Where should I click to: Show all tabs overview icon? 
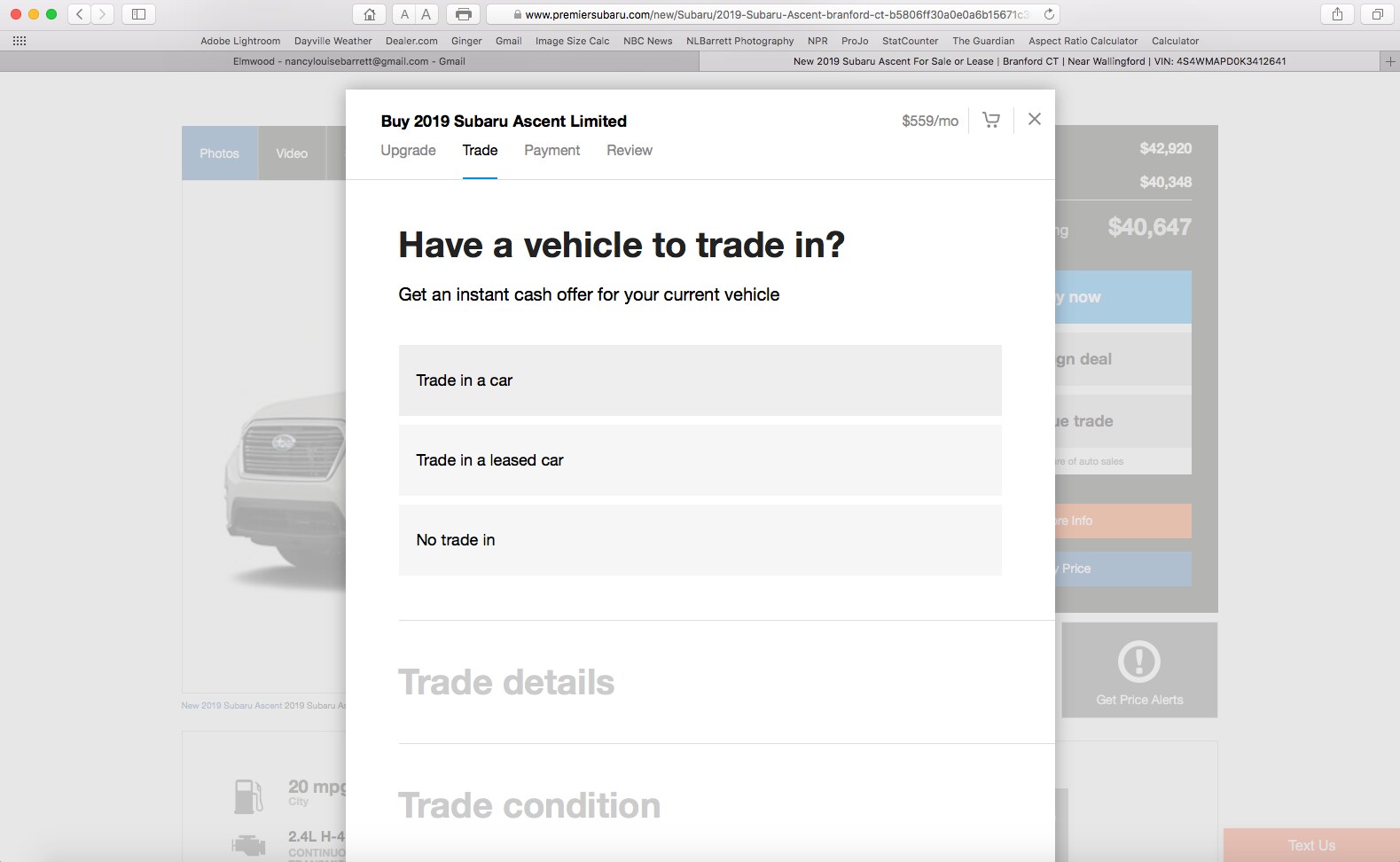pos(1377,14)
